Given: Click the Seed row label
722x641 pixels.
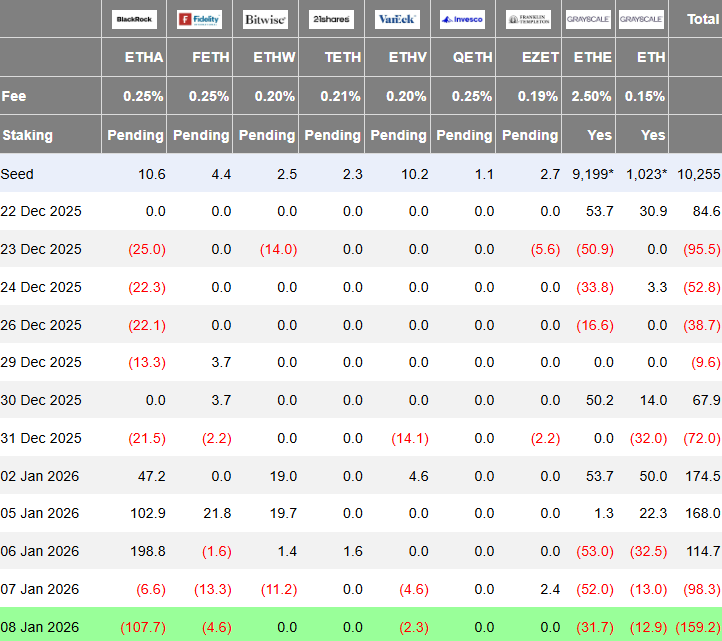Looking at the screenshot, I should (x=17, y=174).
